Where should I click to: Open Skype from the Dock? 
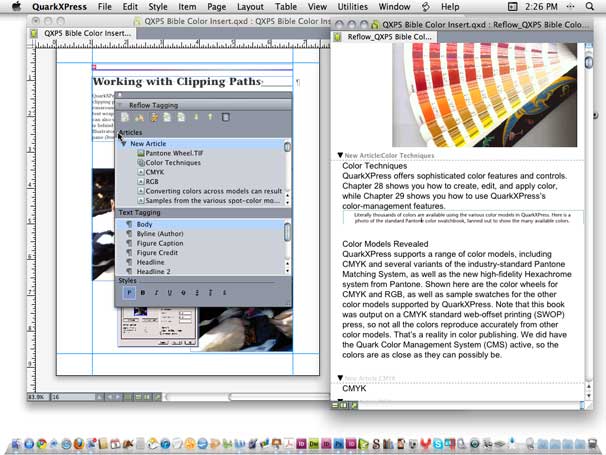(x=437, y=444)
